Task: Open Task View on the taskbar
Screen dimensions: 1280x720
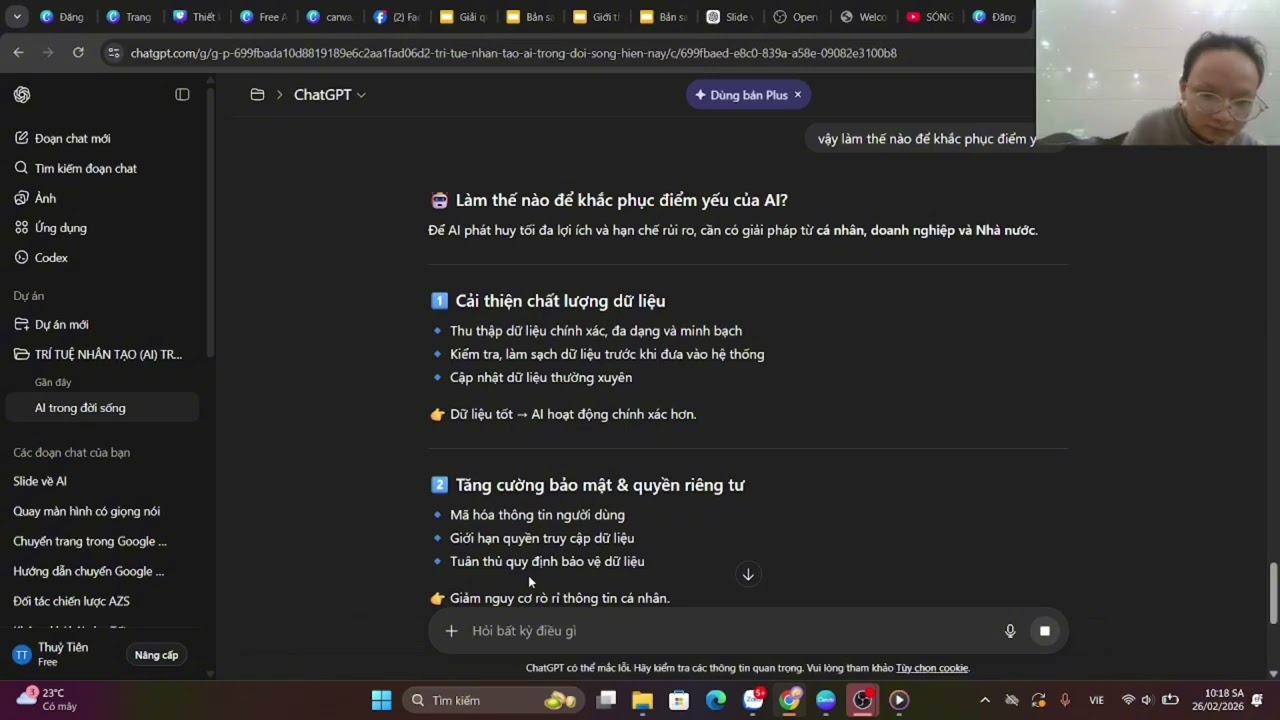Action: [x=606, y=700]
